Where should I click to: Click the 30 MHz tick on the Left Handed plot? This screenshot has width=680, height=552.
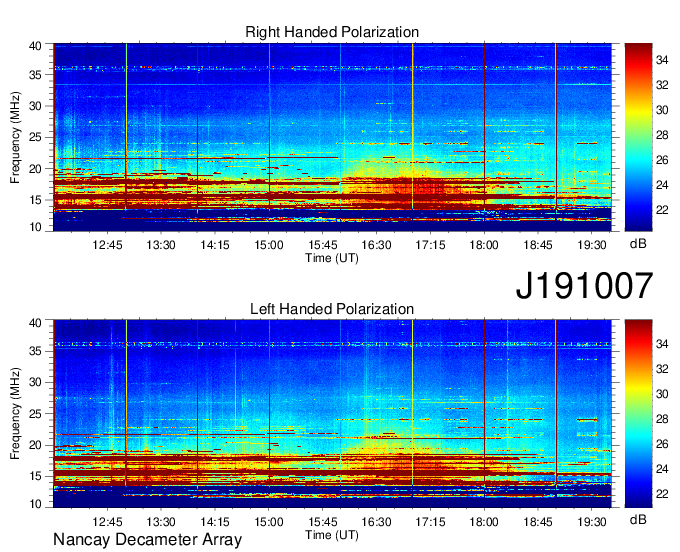click(35, 382)
